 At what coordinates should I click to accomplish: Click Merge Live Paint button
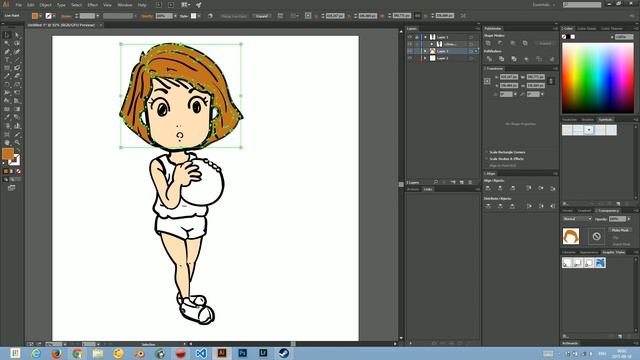[x=234, y=16]
